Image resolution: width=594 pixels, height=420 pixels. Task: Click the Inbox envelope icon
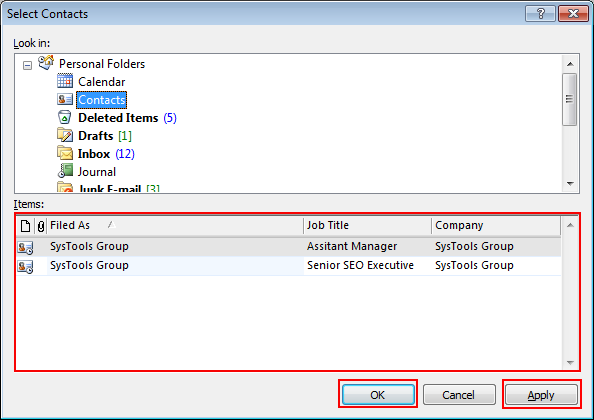(x=65, y=153)
